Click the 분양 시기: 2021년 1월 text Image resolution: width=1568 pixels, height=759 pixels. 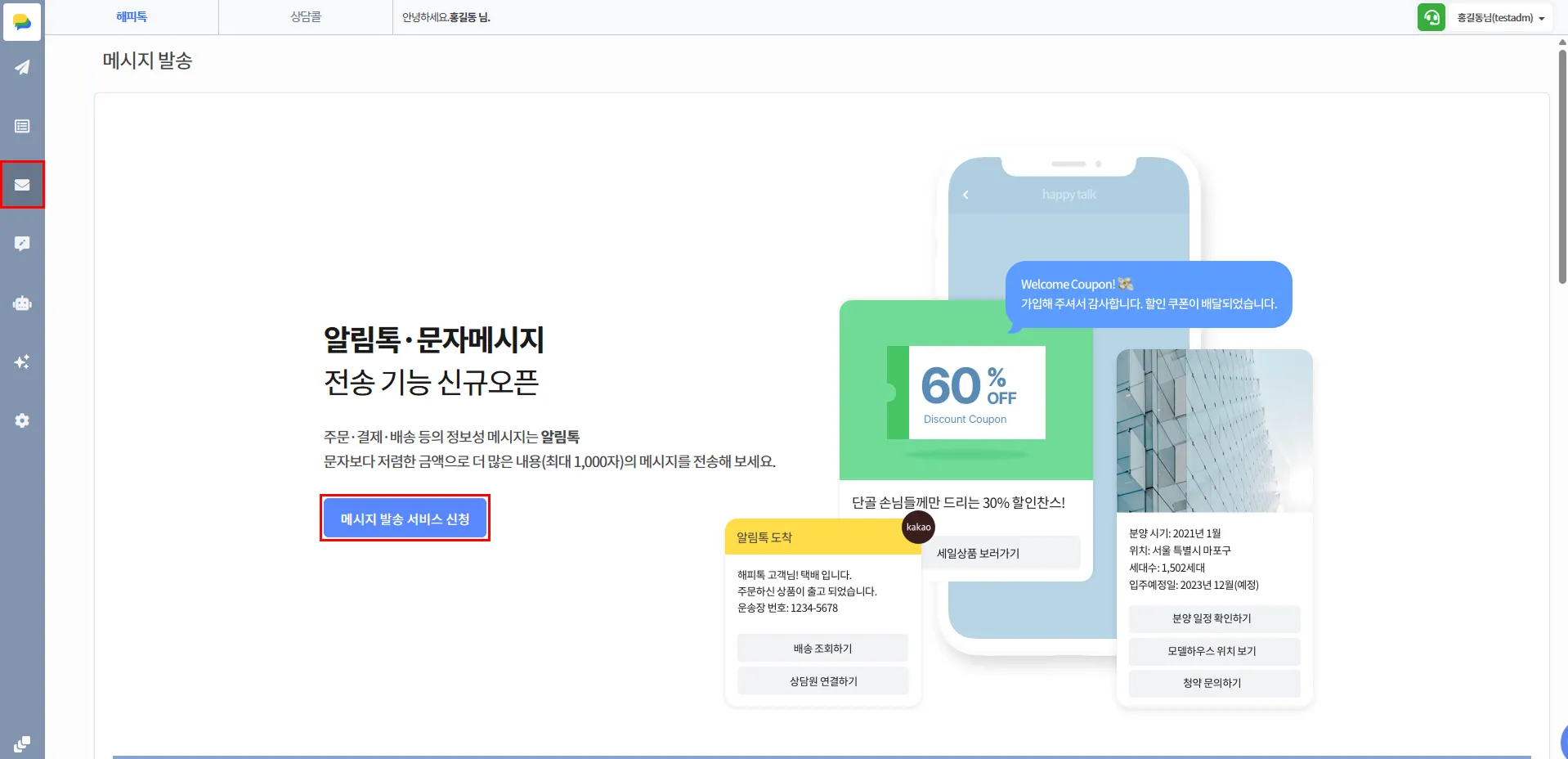(1175, 533)
